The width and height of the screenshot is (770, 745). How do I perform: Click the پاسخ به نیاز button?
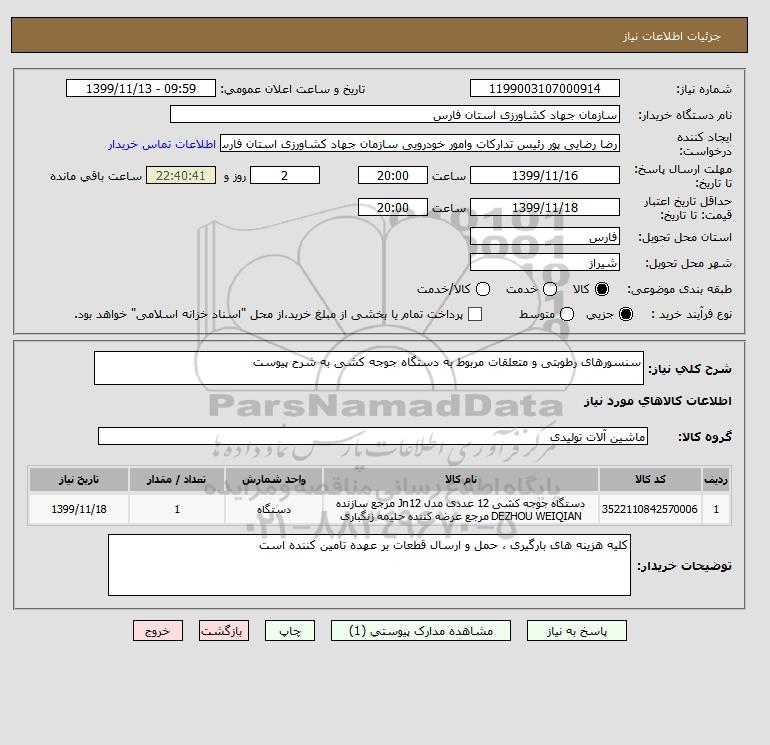point(577,631)
